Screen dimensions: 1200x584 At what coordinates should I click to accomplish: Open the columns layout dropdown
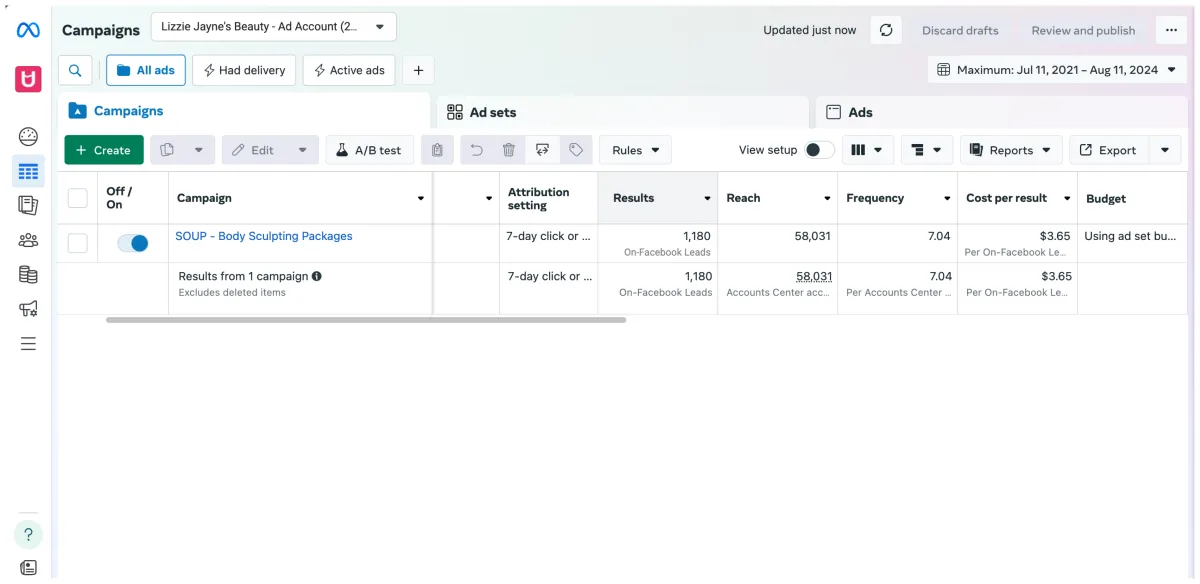(867, 150)
